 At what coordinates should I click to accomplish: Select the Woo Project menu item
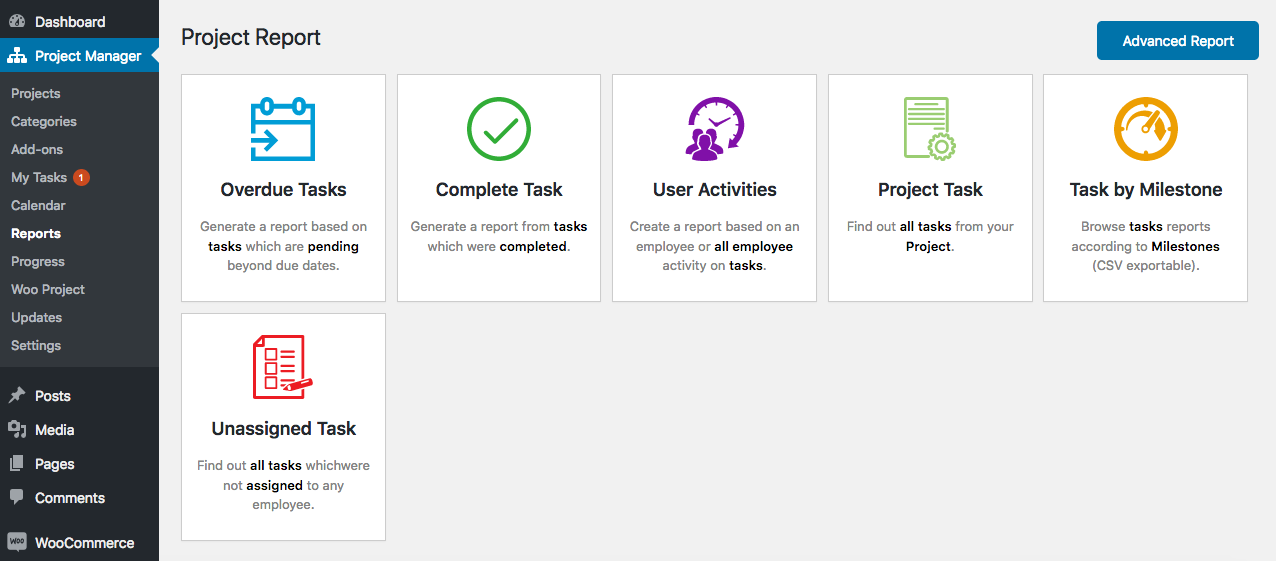(48, 289)
